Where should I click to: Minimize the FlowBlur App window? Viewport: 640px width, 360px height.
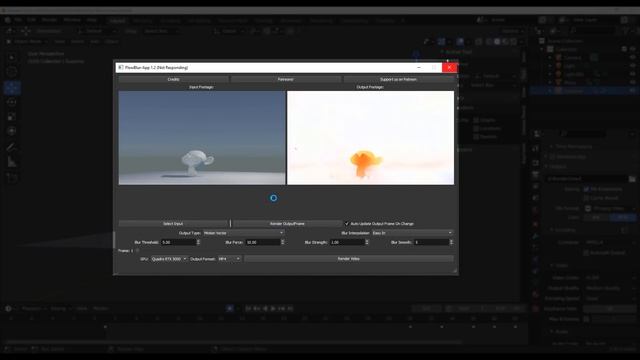419,67
